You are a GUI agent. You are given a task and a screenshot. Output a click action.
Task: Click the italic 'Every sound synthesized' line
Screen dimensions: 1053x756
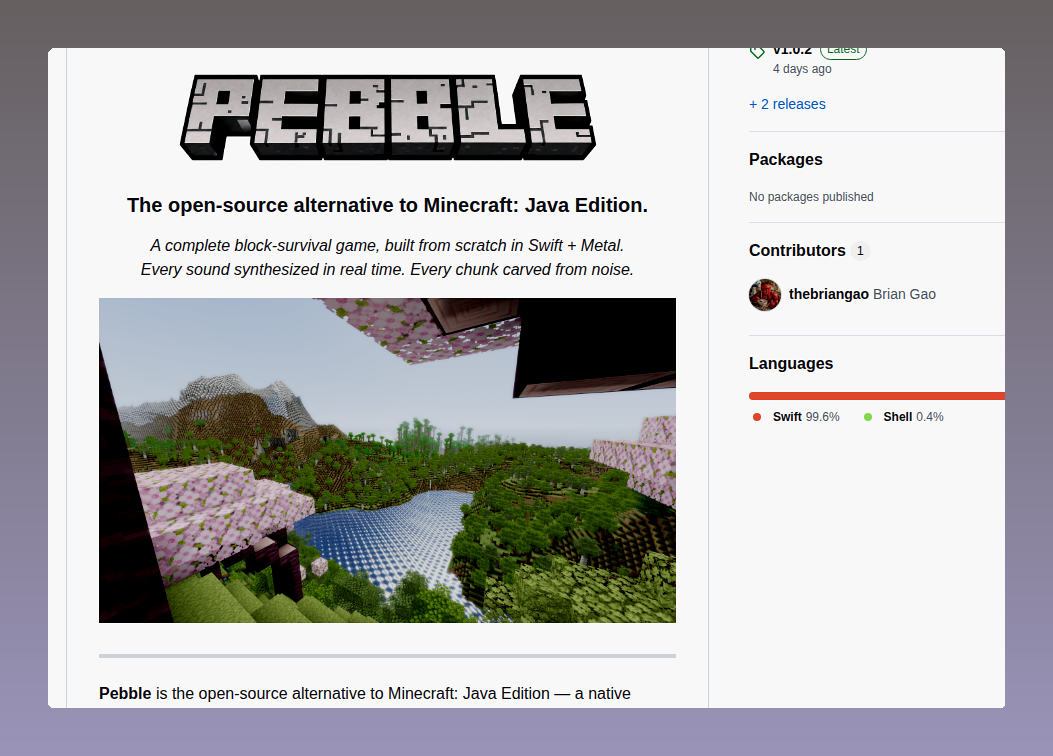coord(387,270)
